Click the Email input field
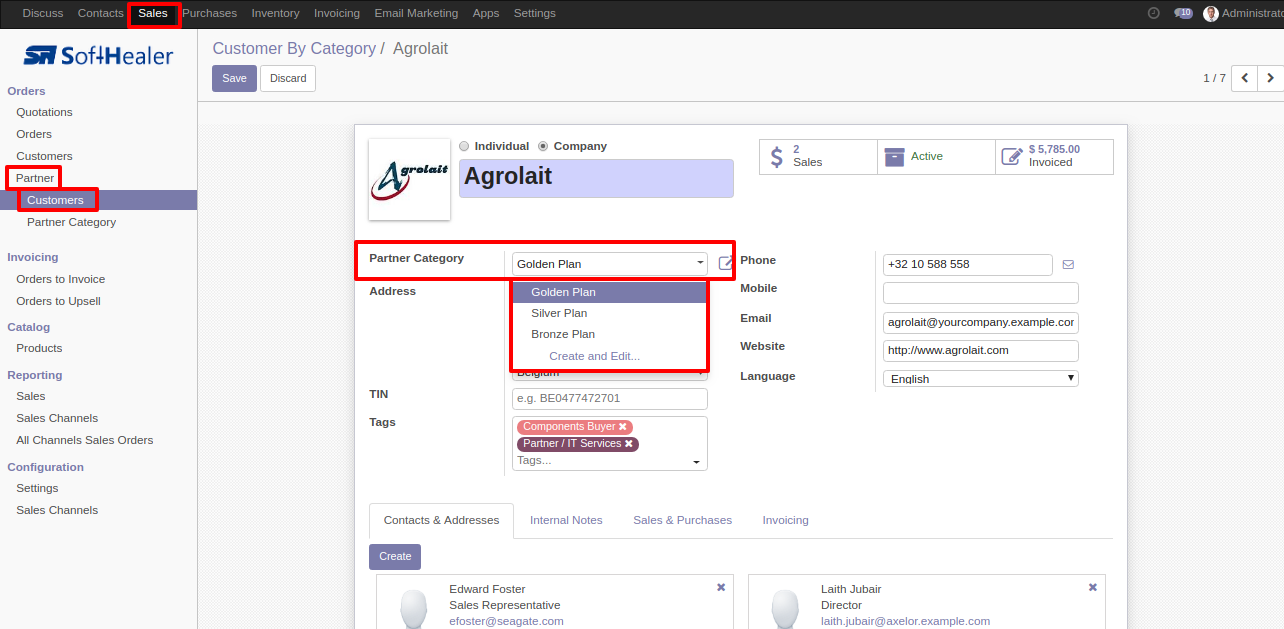Image resolution: width=1284 pixels, height=629 pixels. click(981, 323)
